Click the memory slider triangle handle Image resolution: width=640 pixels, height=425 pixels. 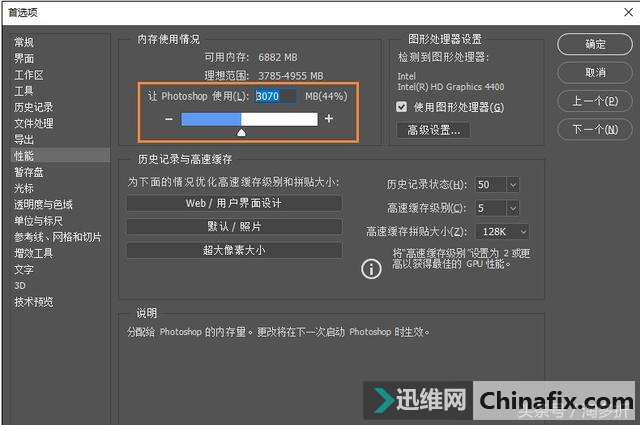[242, 133]
